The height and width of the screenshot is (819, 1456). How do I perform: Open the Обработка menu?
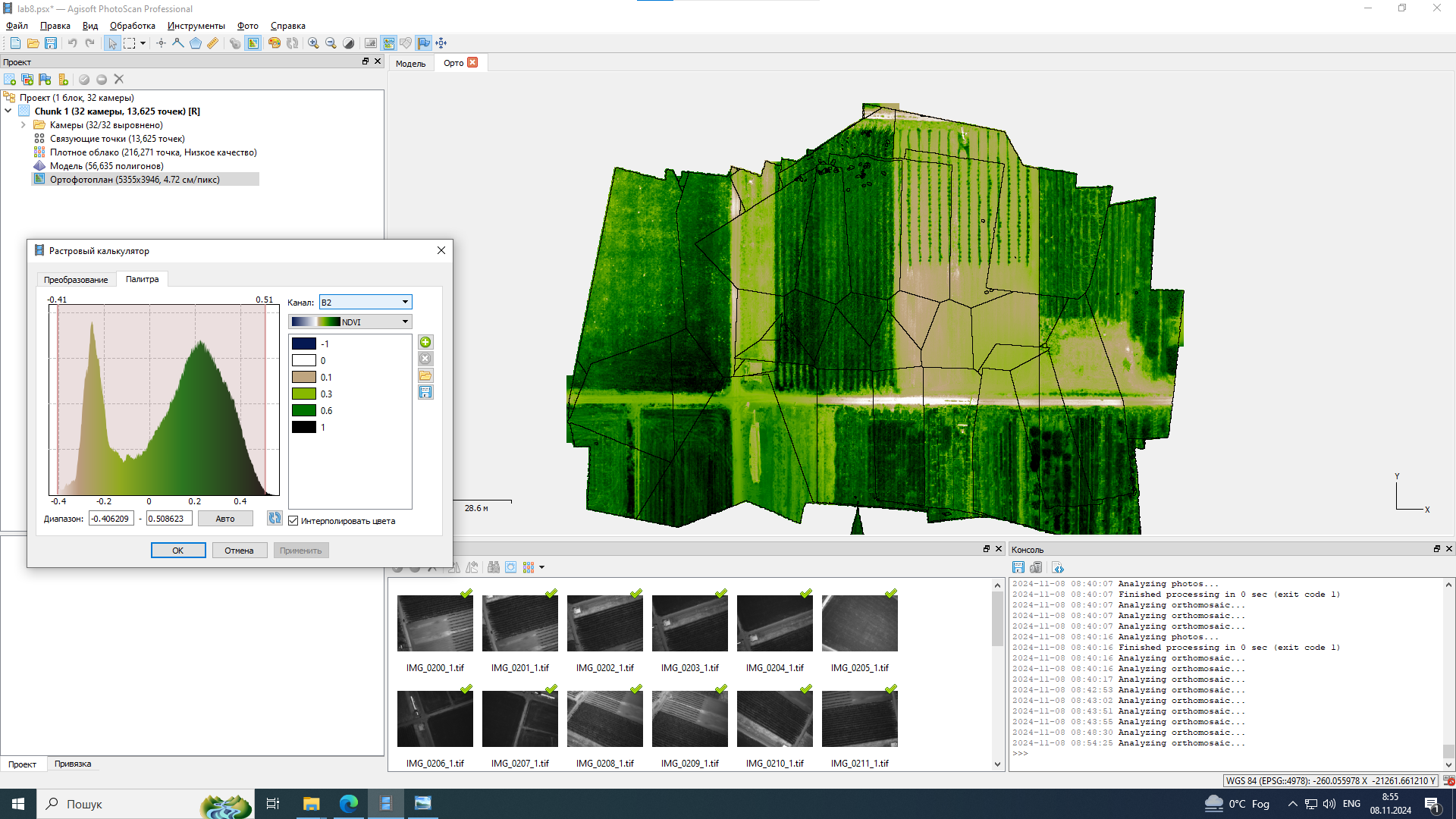tap(132, 26)
